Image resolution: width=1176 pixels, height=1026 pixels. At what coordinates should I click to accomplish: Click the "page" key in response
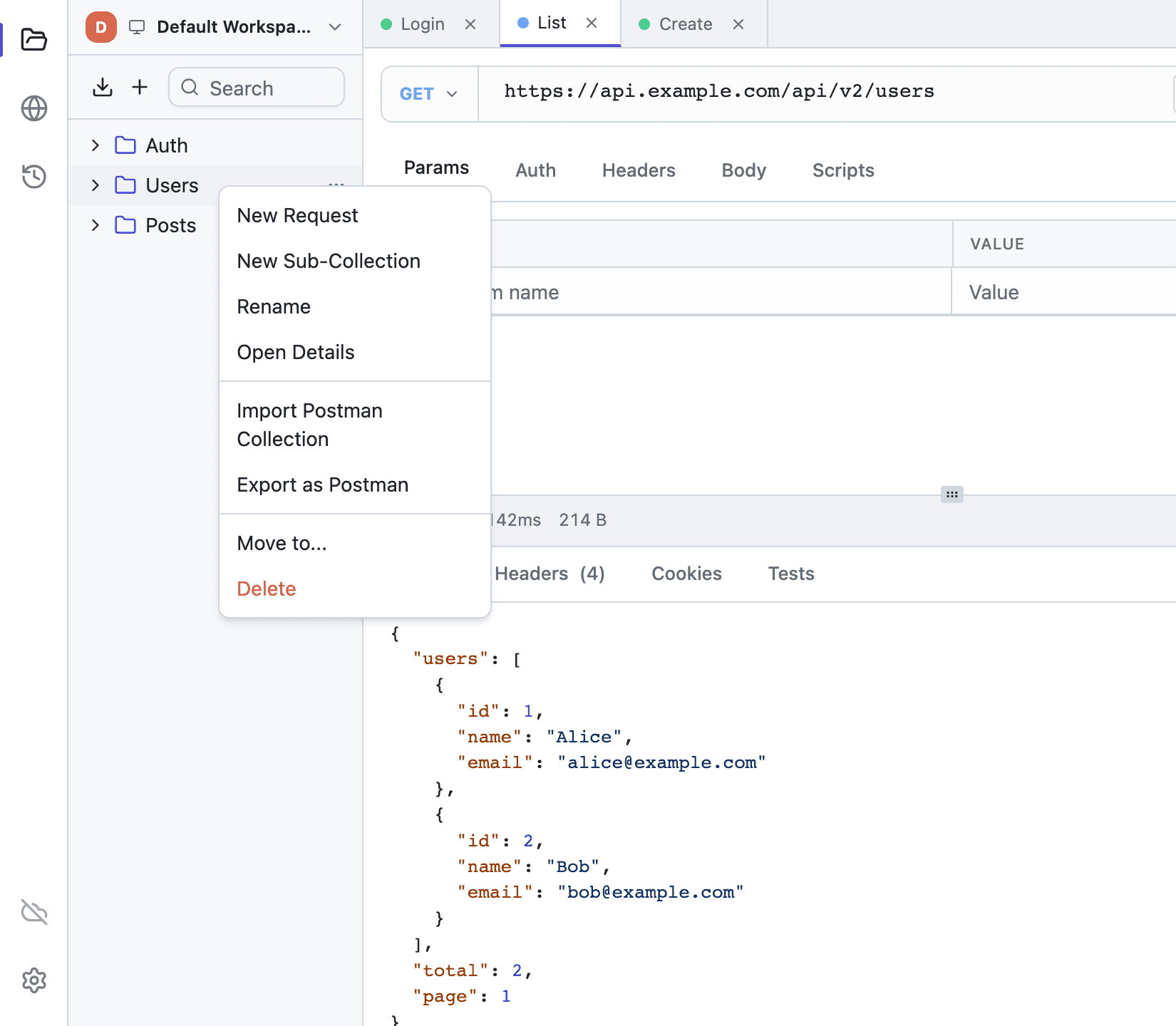point(445,997)
